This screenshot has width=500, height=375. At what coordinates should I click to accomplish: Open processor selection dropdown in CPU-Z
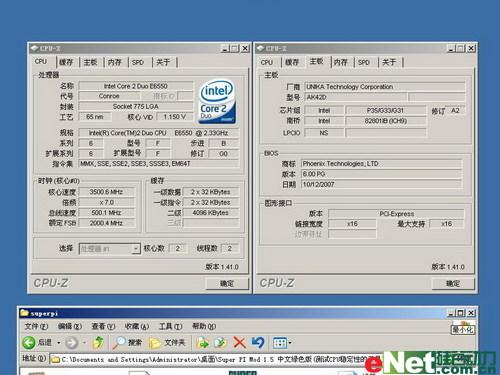[x=136, y=249]
